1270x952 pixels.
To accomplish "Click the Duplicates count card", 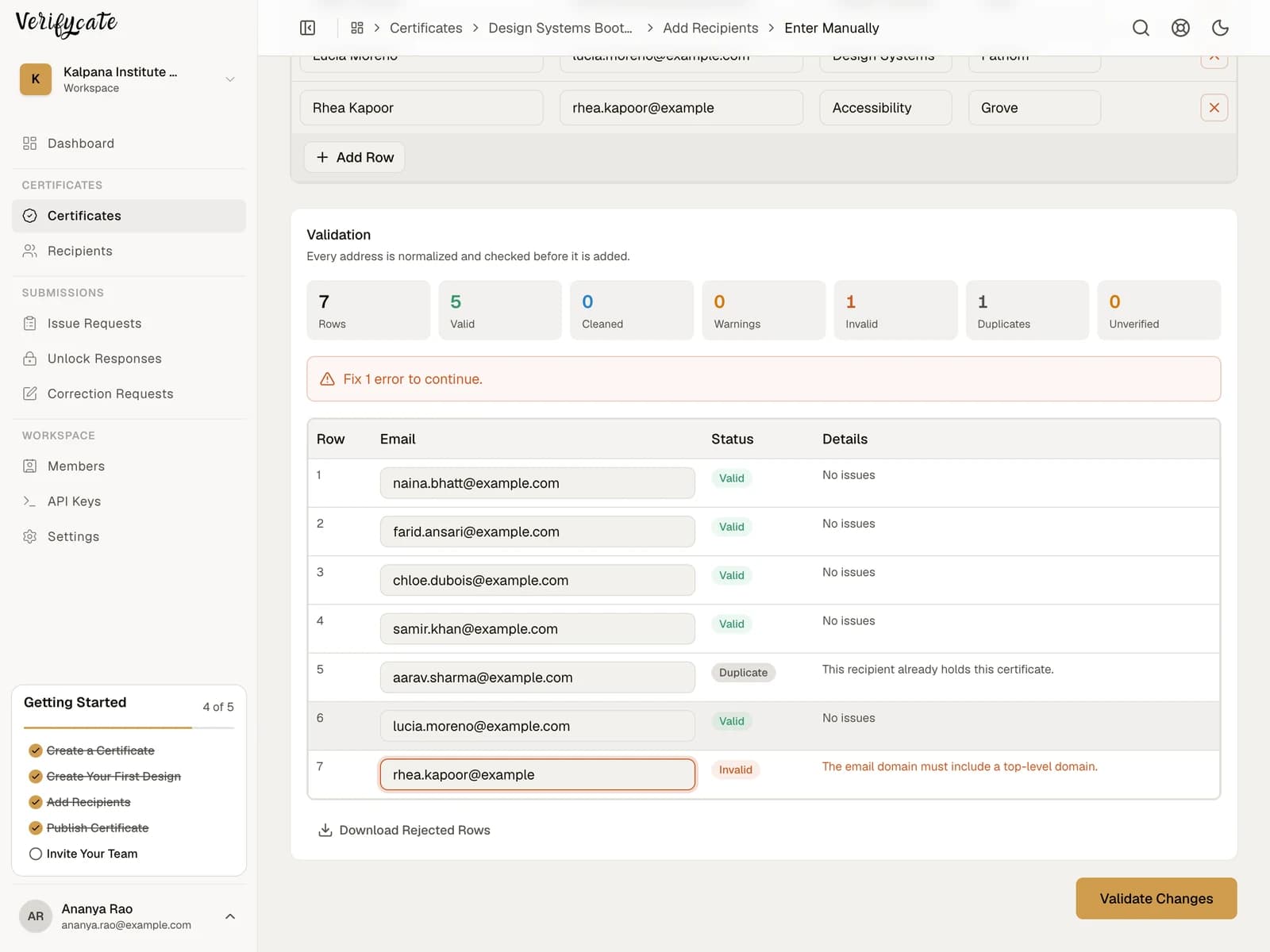I will [x=1027, y=310].
